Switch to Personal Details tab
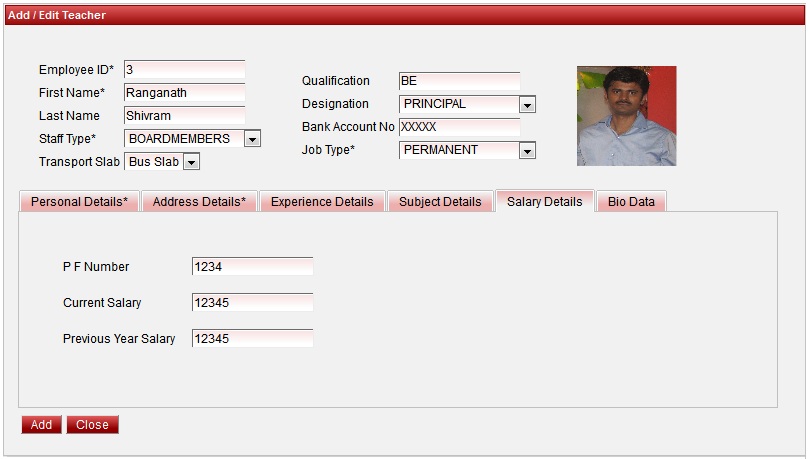809x459 pixels. 79,202
